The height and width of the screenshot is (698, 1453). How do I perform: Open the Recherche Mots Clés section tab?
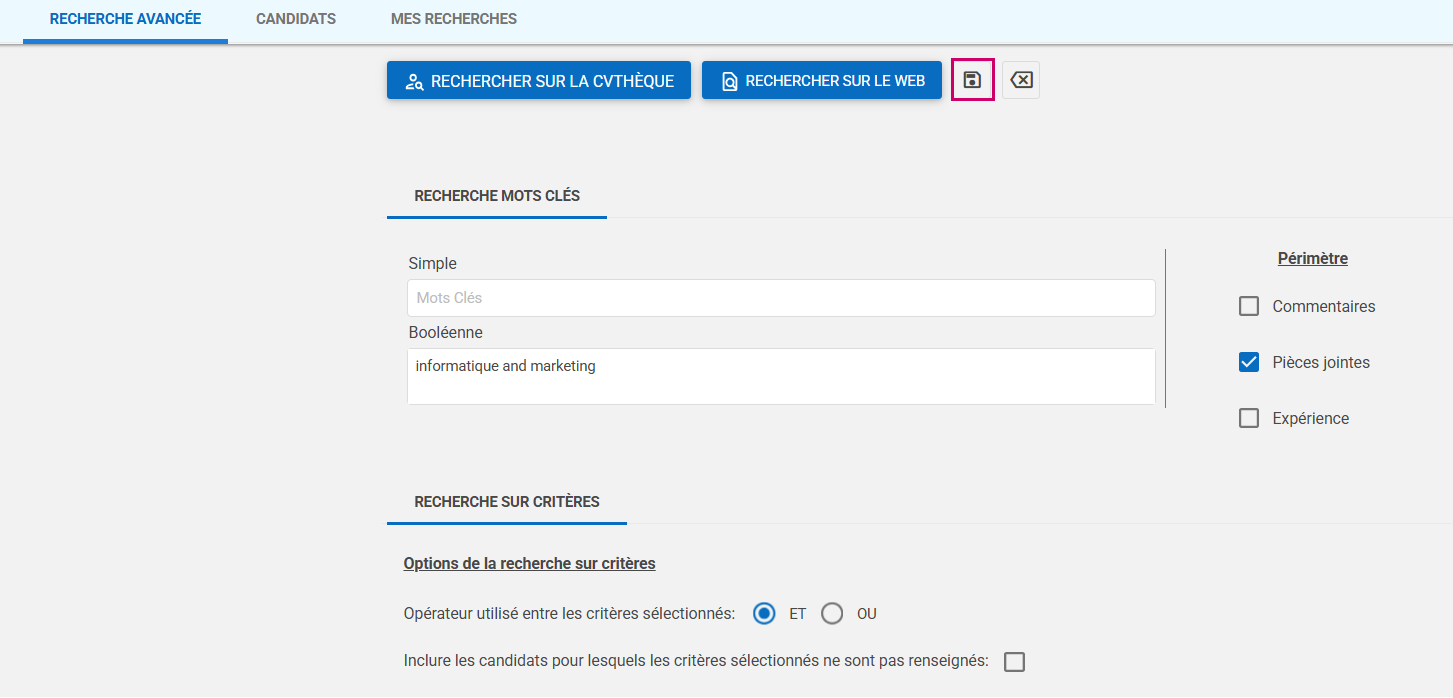497,196
